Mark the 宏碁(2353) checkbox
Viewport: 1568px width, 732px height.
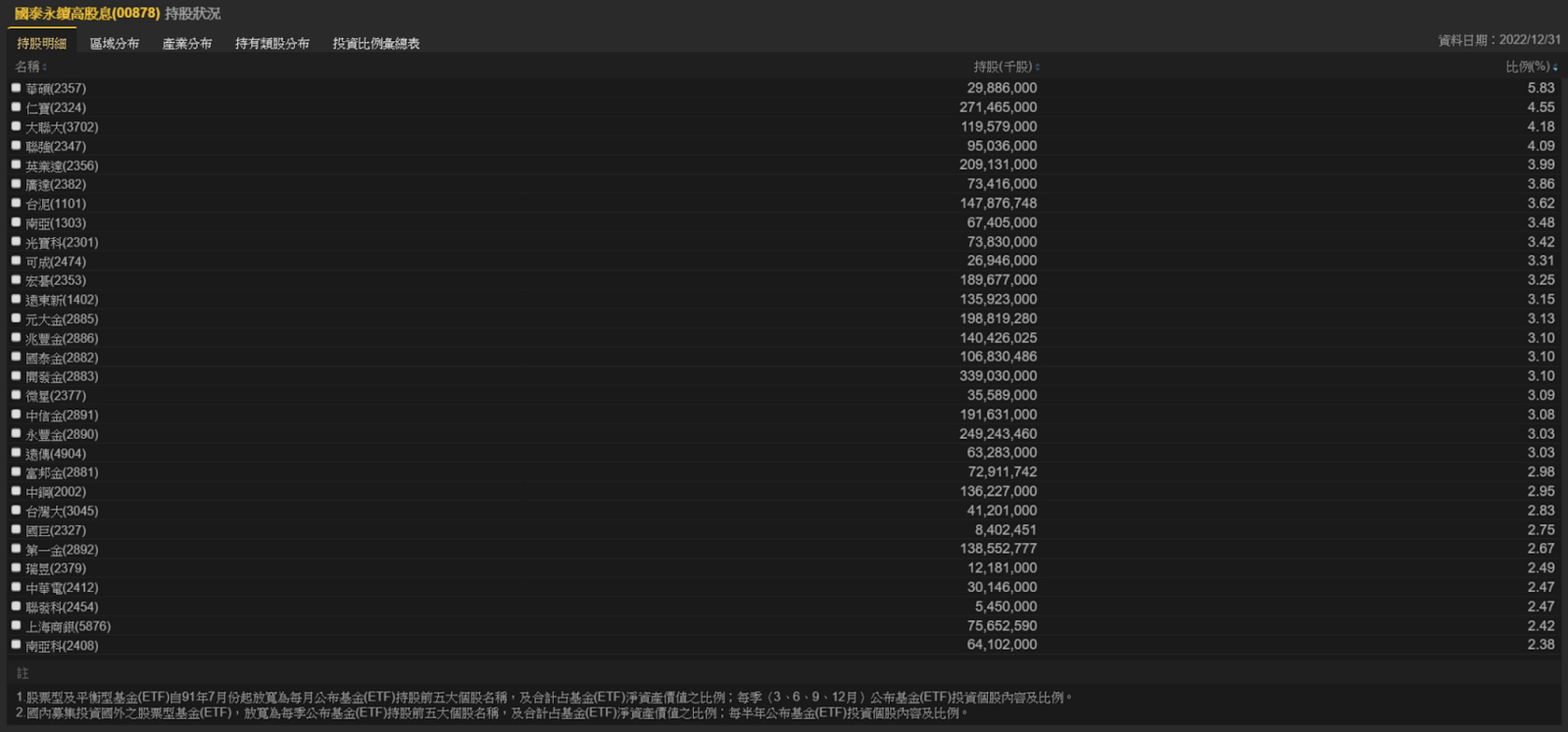(x=16, y=279)
